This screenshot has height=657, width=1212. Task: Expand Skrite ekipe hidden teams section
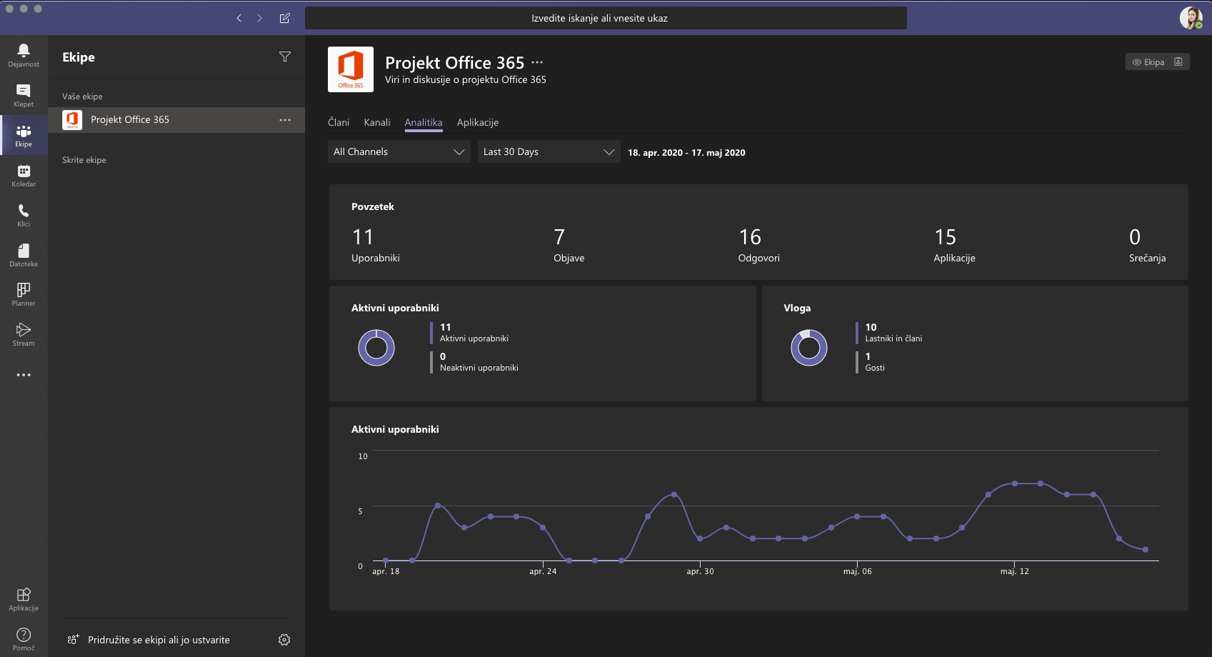point(84,160)
